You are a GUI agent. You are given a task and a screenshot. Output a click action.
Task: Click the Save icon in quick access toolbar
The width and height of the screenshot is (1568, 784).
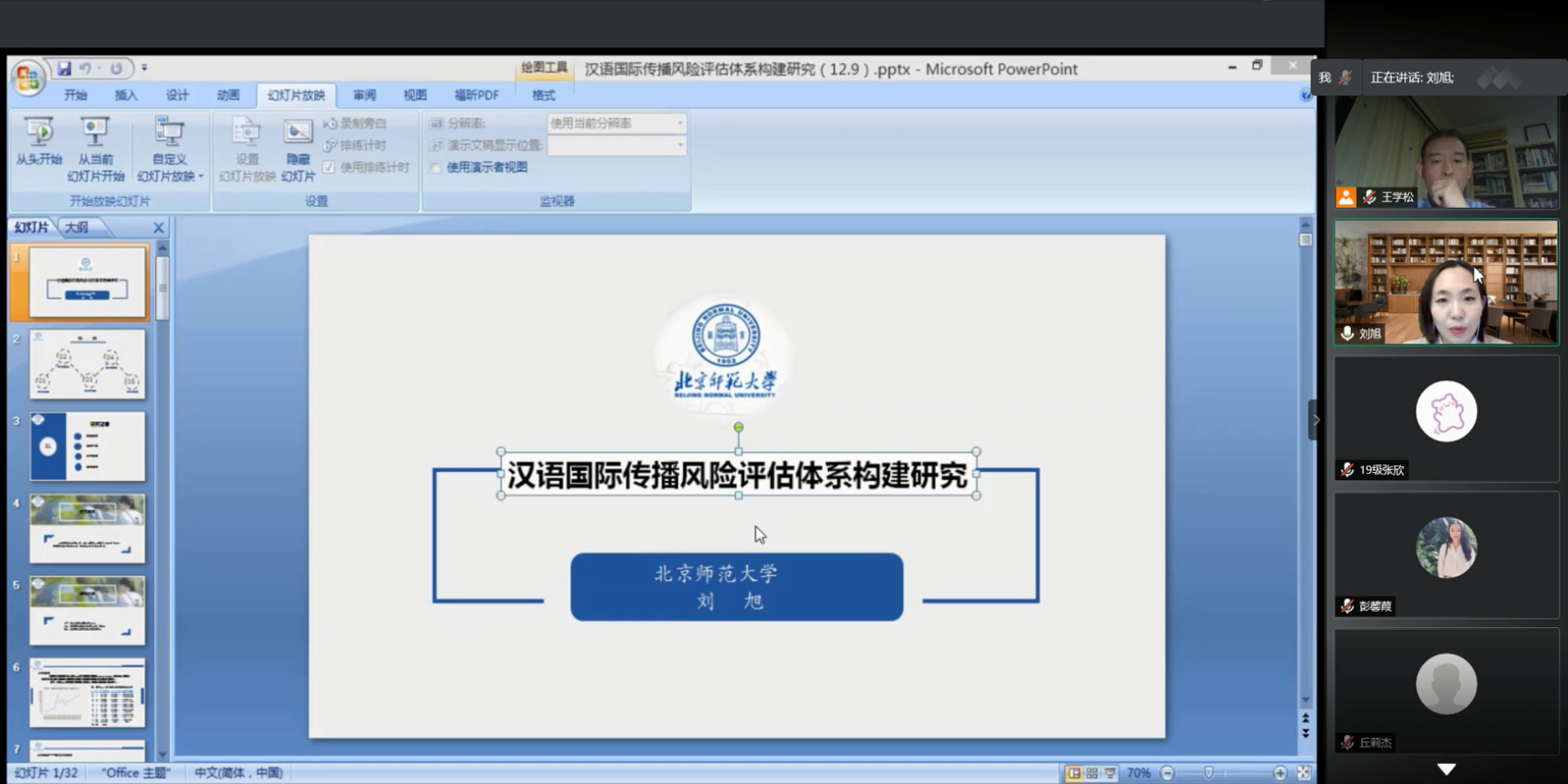pyautogui.click(x=64, y=69)
